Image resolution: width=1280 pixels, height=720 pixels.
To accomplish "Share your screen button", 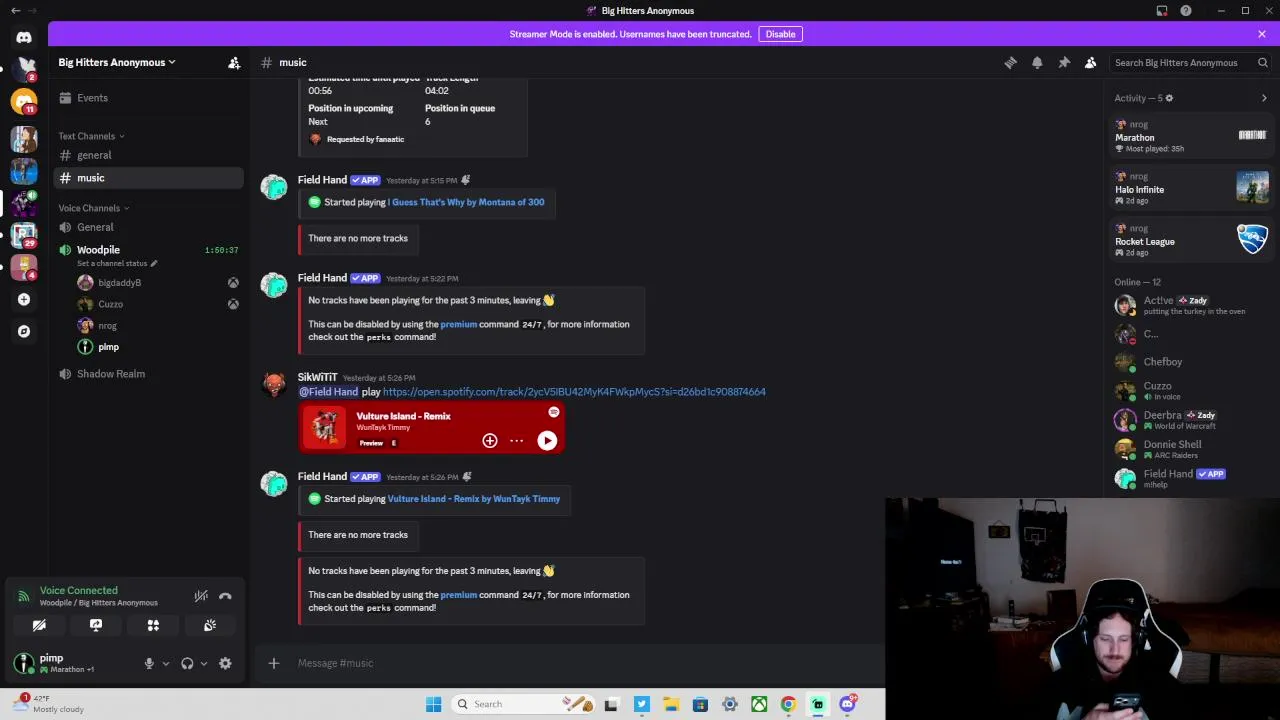I will tap(96, 625).
